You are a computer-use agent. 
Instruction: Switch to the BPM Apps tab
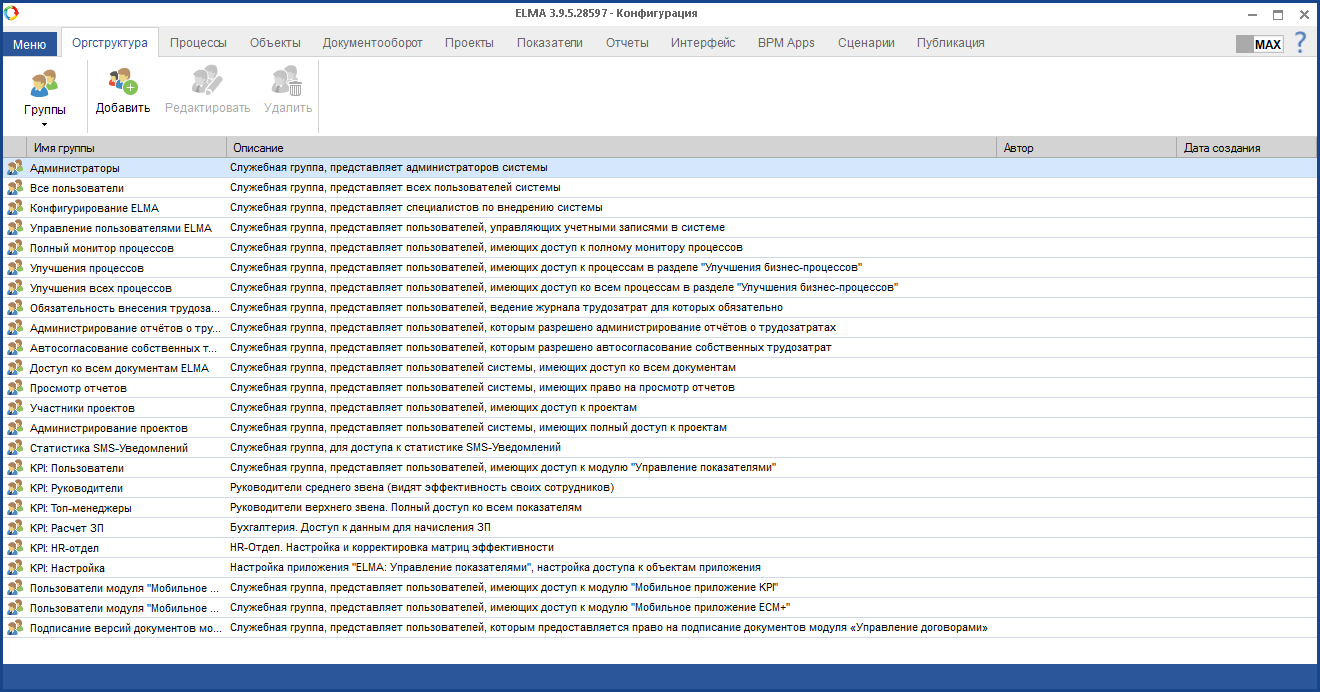(786, 43)
